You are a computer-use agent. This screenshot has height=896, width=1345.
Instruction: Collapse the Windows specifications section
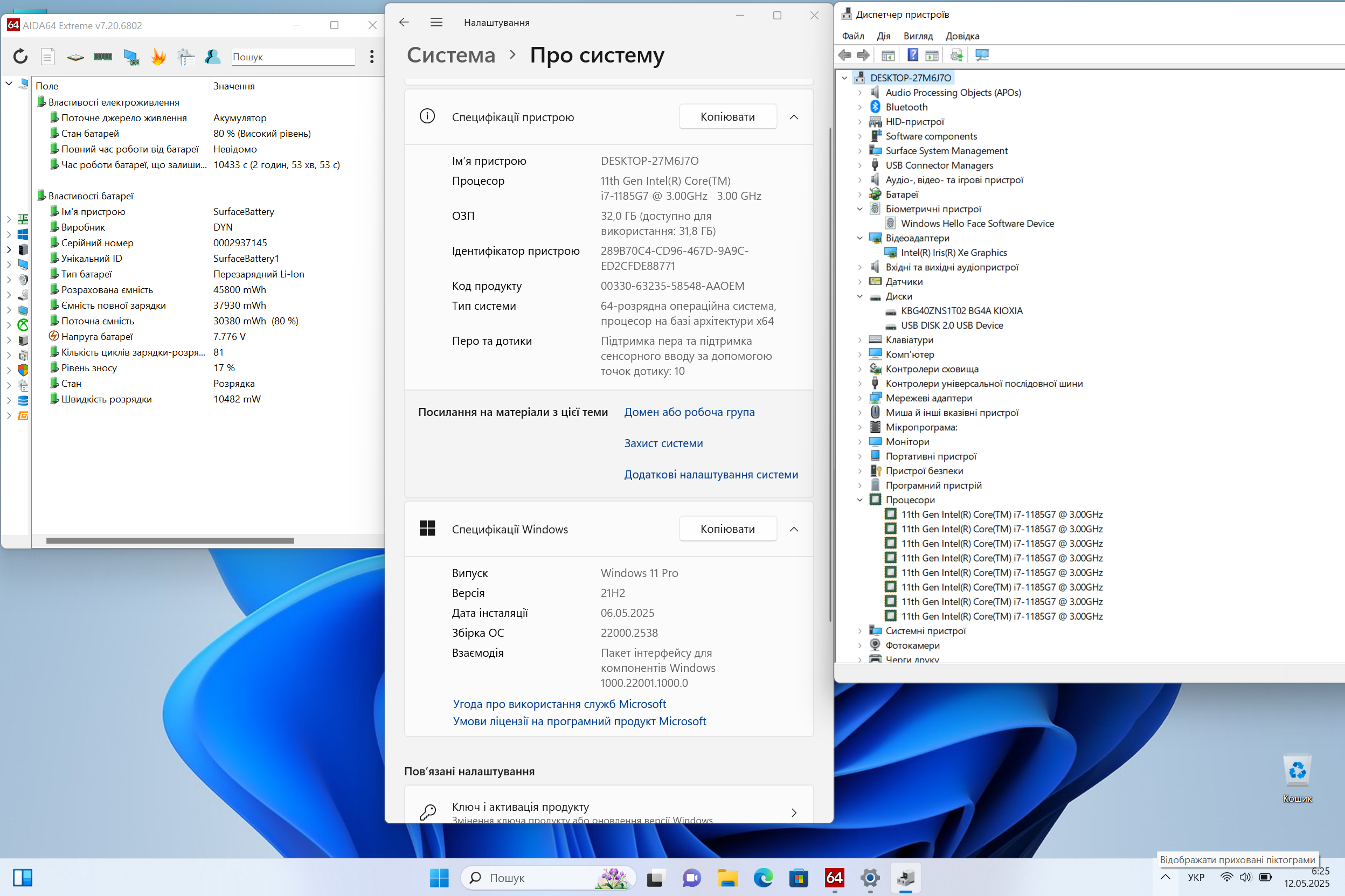click(x=794, y=529)
